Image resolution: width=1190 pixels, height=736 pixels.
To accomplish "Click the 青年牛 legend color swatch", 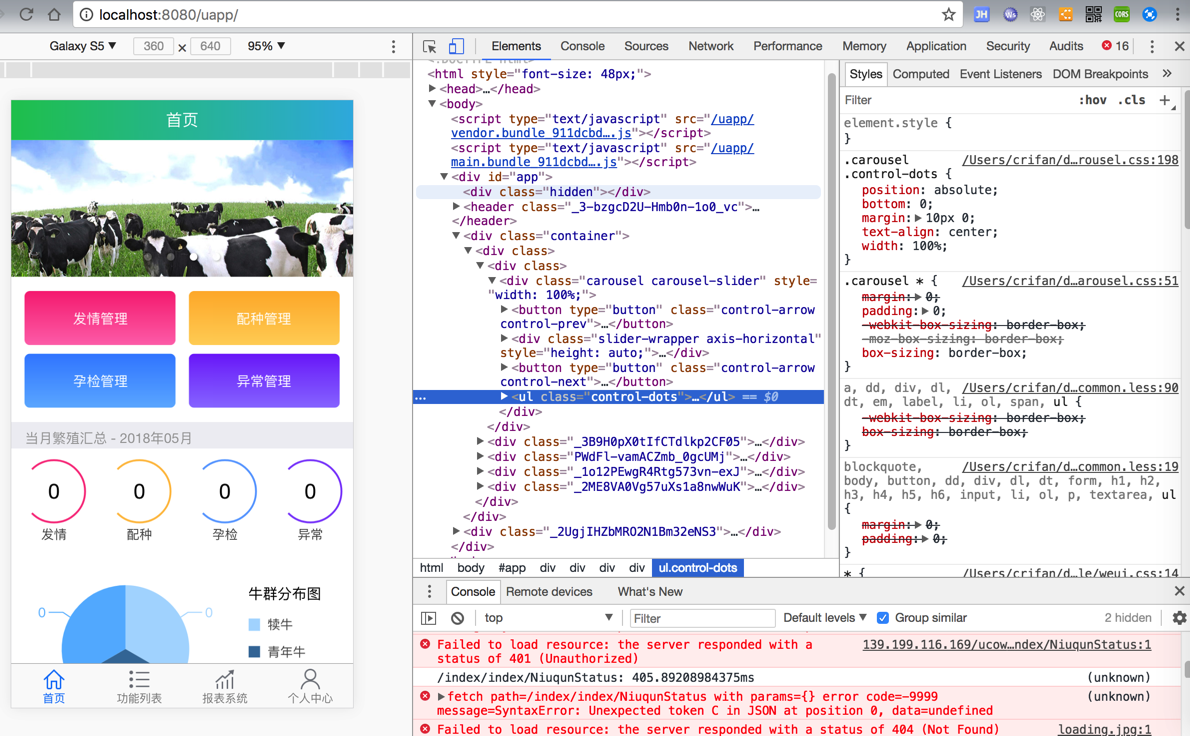I will [254, 652].
